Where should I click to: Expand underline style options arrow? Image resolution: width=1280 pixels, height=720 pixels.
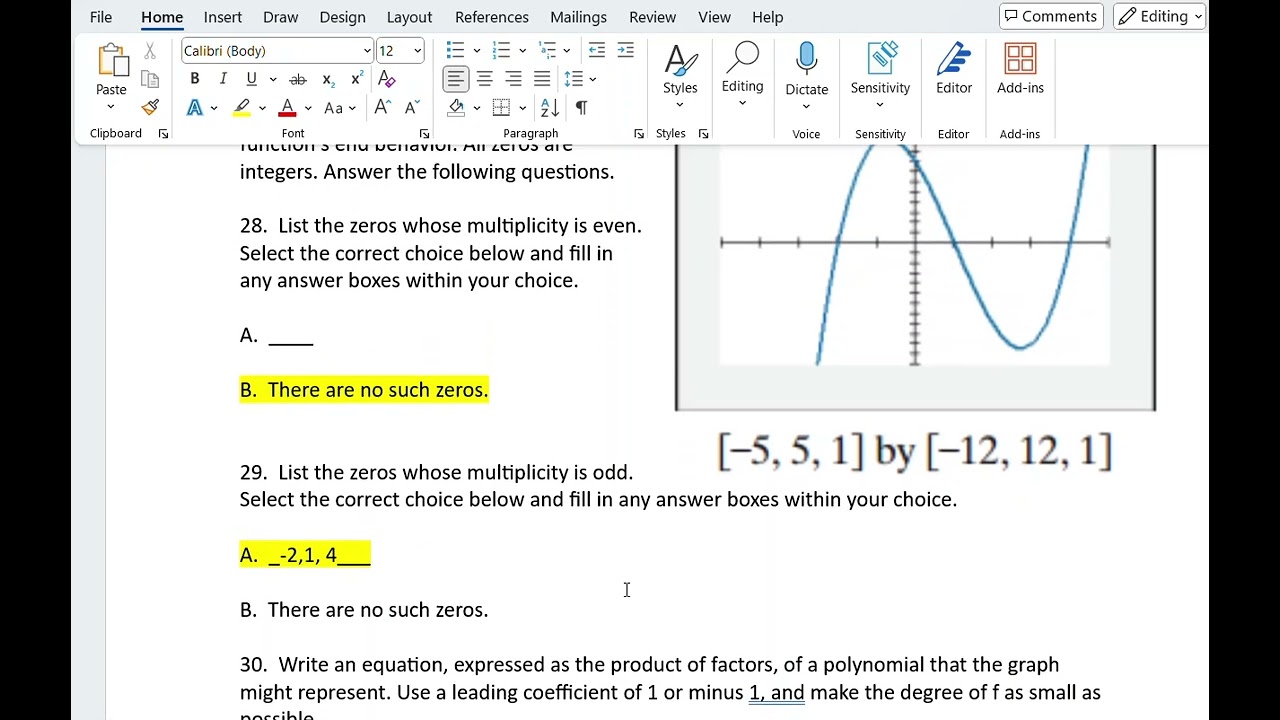[x=272, y=79]
